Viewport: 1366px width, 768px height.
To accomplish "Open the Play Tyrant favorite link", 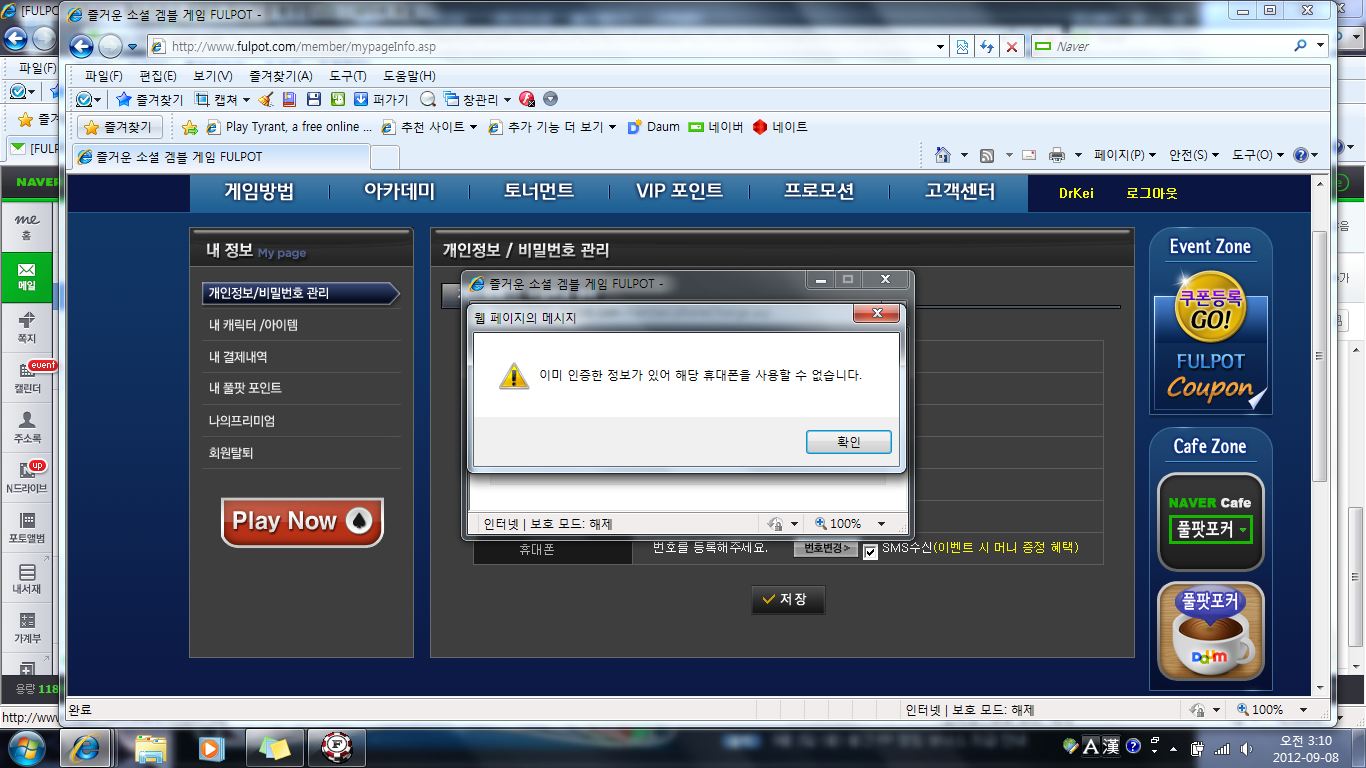I will pos(288,127).
